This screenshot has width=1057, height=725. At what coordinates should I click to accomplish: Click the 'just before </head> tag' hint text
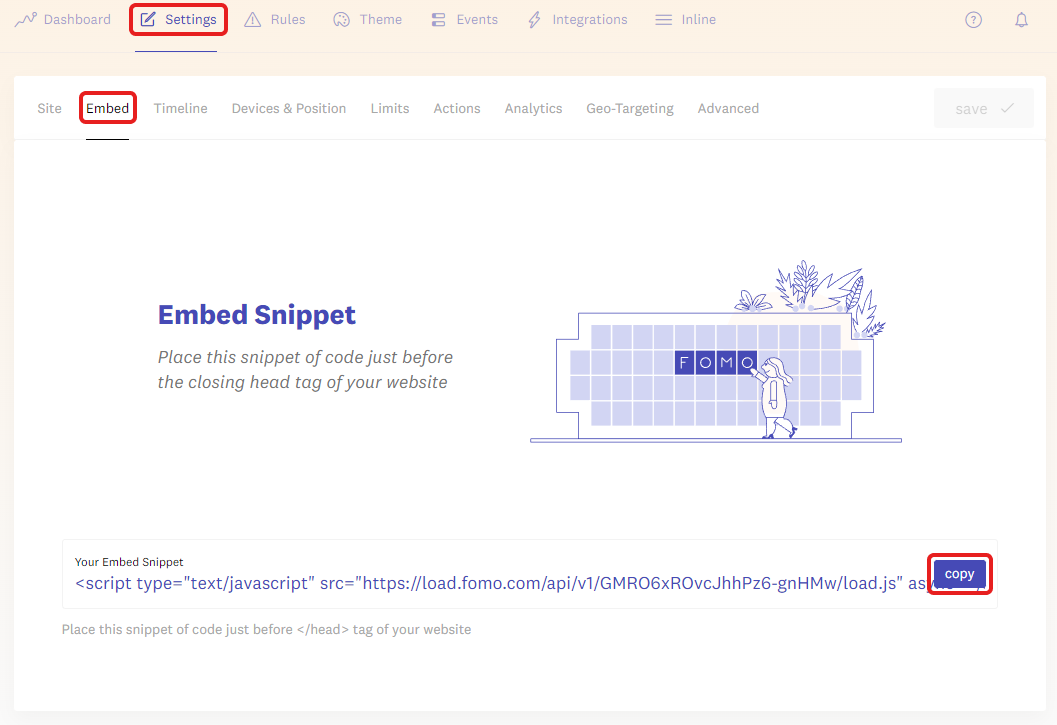tap(266, 629)
